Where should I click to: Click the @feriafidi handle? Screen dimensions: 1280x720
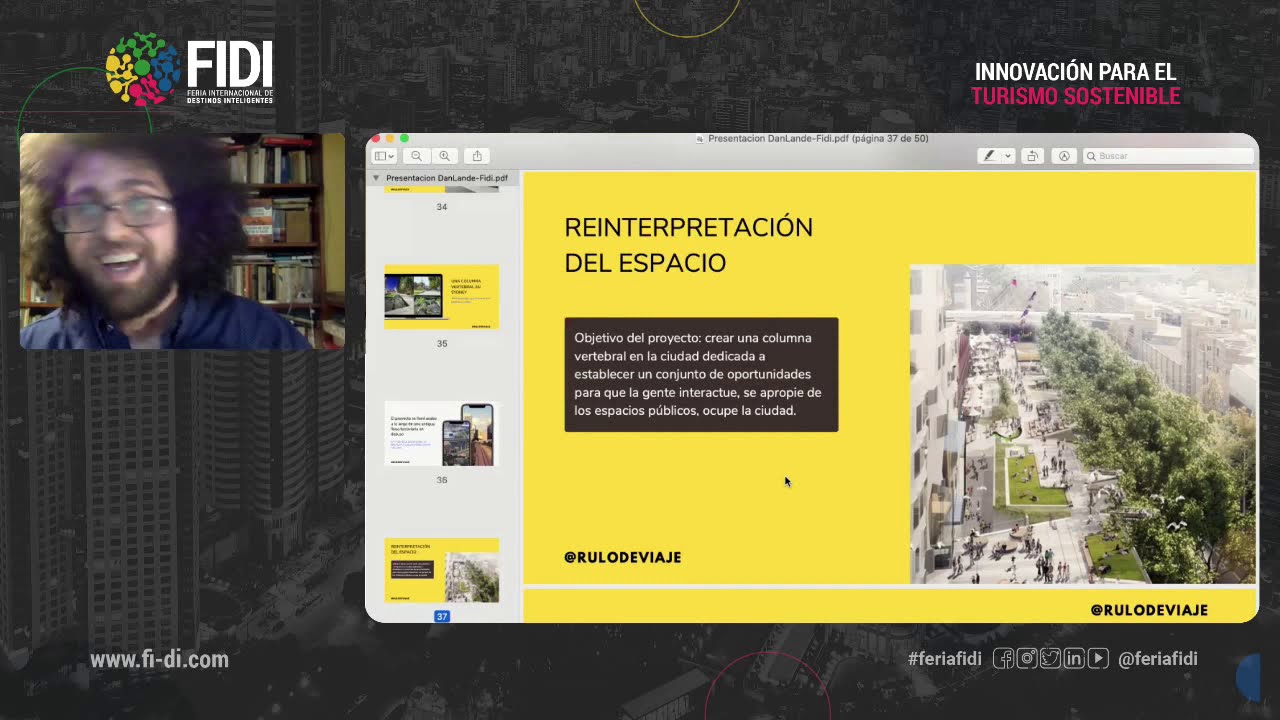[1158, 659]
